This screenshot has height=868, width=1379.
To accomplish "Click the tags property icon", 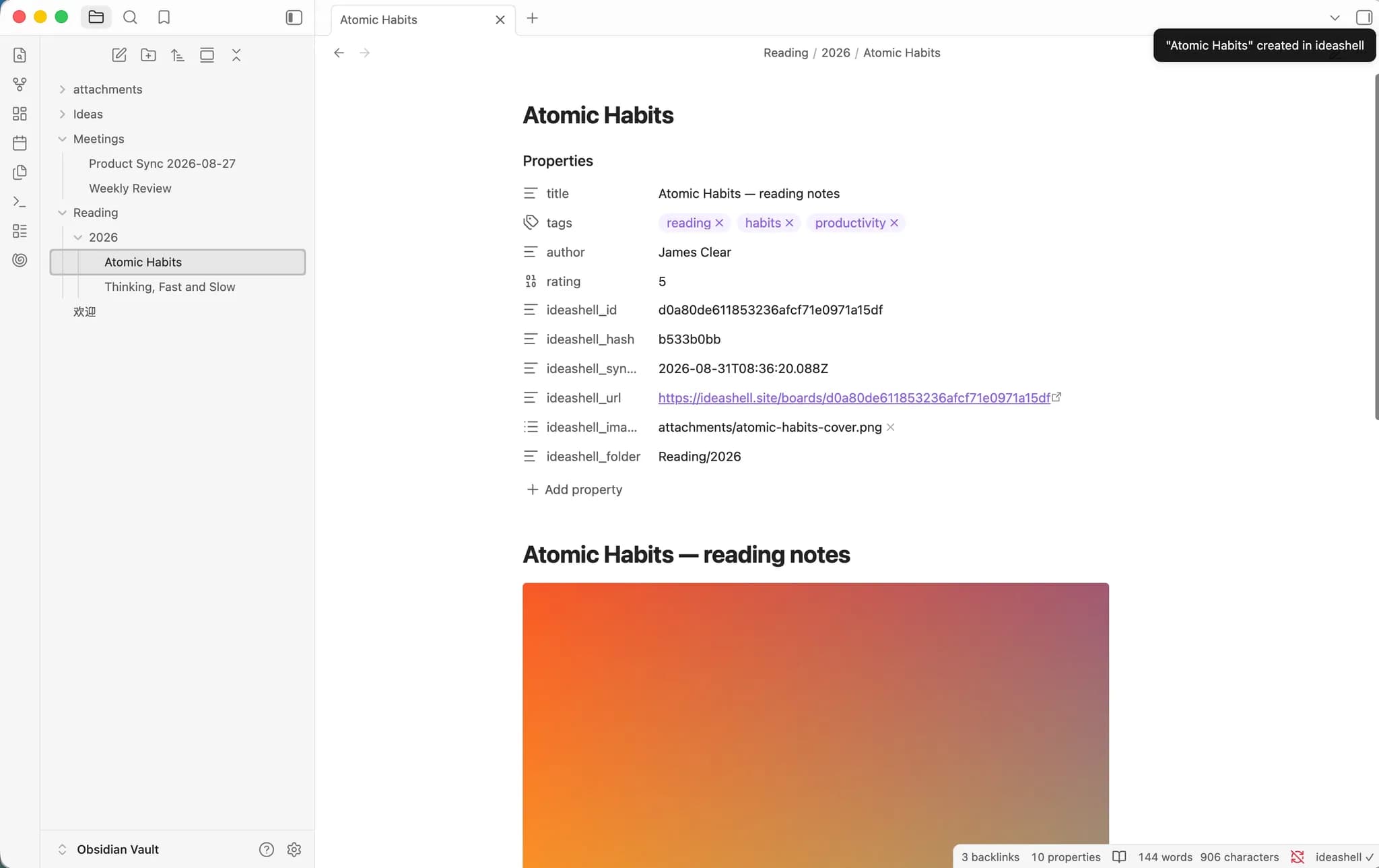I will [531, 222].
